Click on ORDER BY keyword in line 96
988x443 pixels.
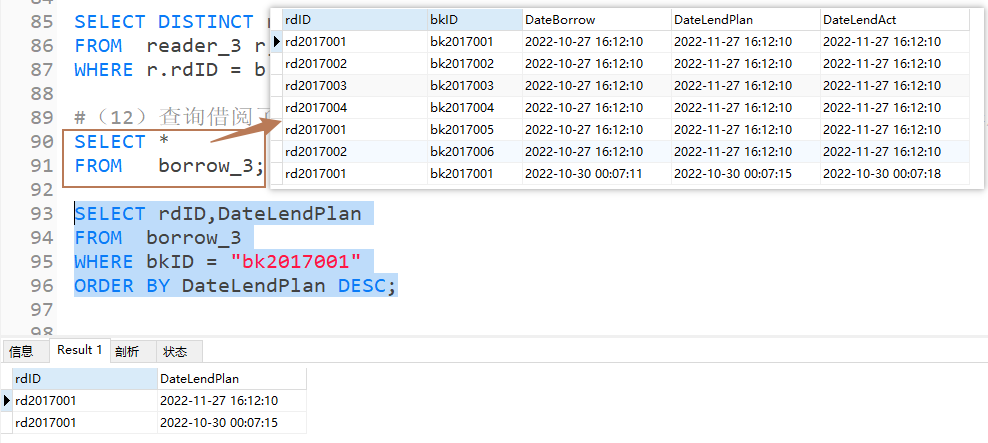tap(122, 286)
